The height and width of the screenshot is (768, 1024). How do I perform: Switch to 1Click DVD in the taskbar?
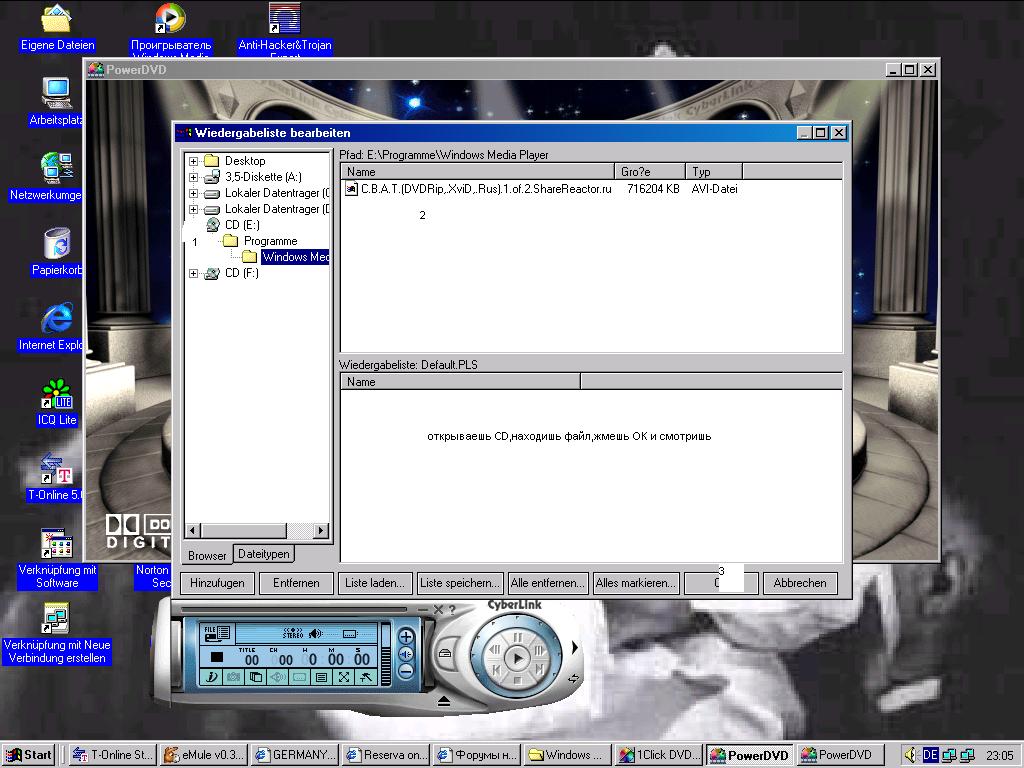(659, 755)
